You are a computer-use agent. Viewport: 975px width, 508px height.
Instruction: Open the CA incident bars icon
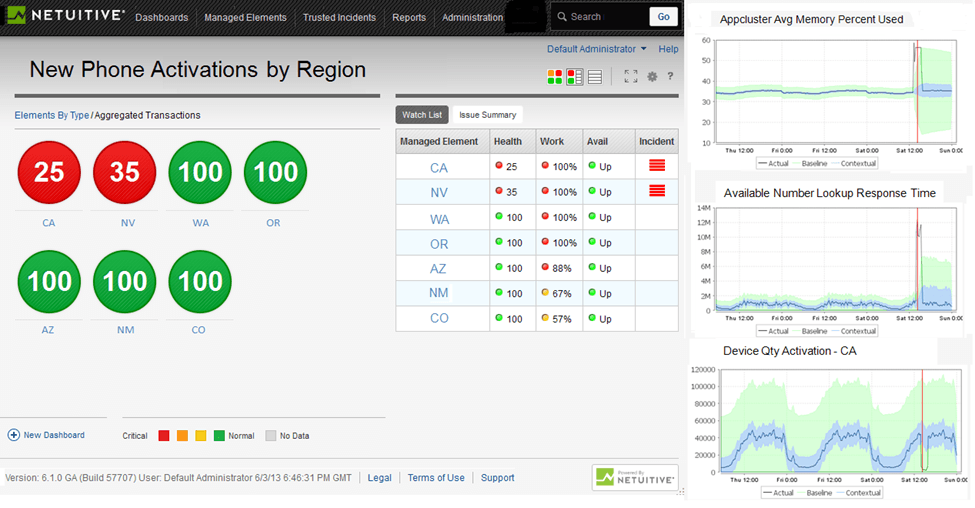click(x=657, y=166)
